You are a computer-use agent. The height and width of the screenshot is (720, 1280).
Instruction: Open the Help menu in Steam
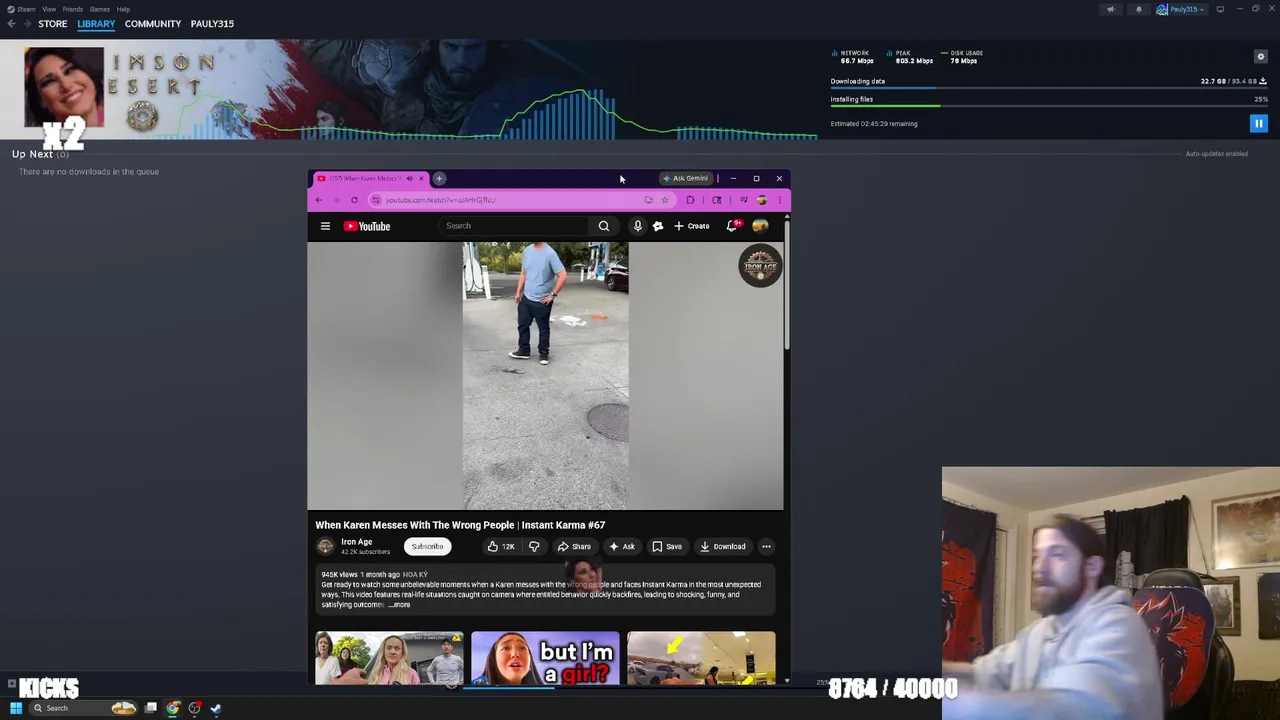pyautogui.click(x=123, y=9)
